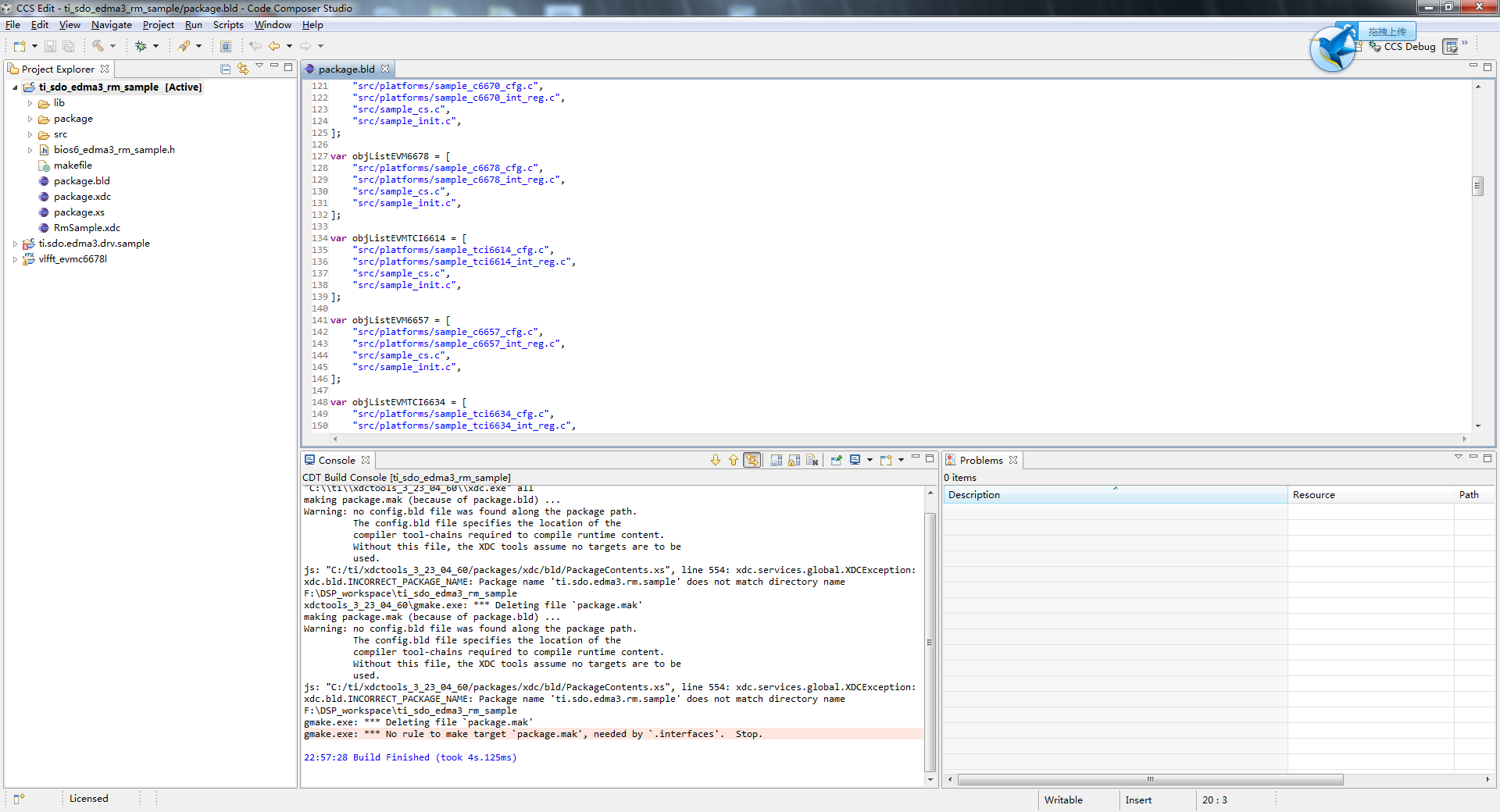
Task: Select makefile in Project Explorer
Action: pyautogui.click(x=73, y=166)
